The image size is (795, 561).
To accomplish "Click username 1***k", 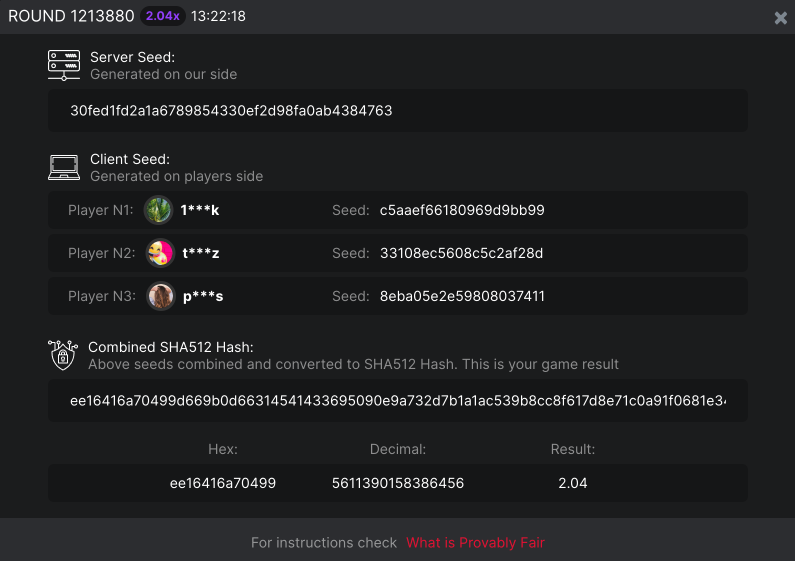I will [x=200, y=210].
